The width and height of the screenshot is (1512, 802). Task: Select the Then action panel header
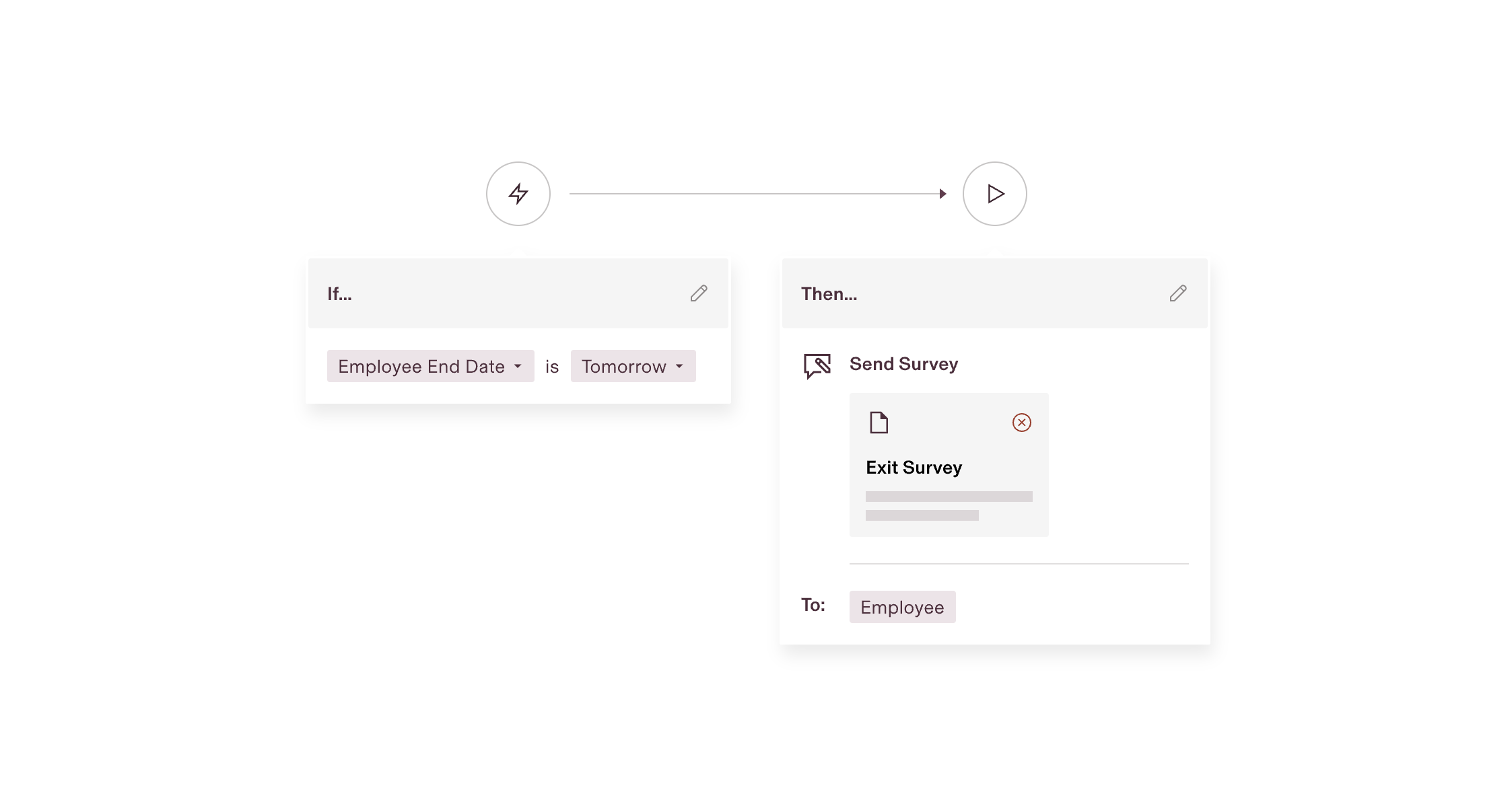[829, 293]
